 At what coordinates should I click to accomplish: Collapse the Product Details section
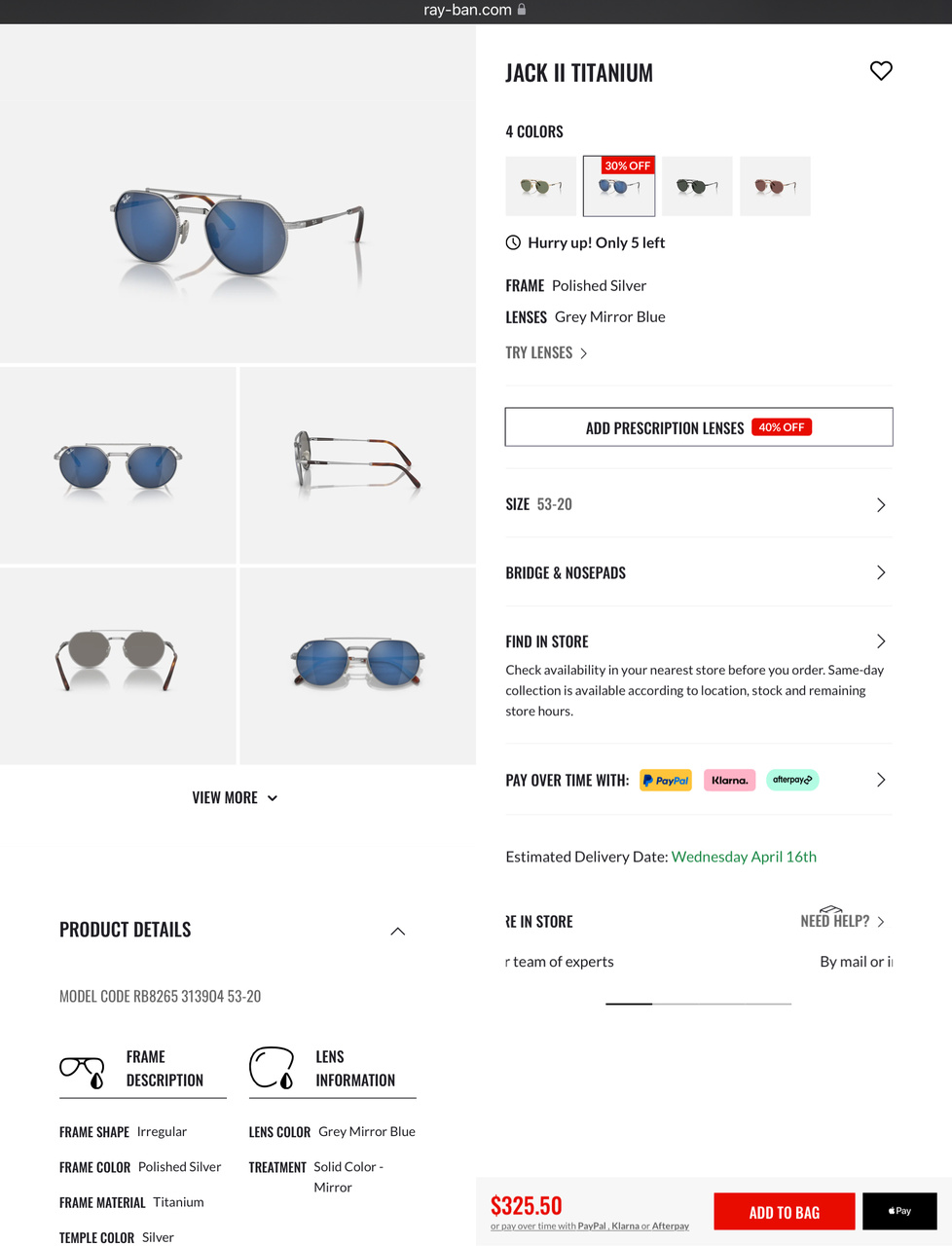pyautogui.click(x=397, y=931)
